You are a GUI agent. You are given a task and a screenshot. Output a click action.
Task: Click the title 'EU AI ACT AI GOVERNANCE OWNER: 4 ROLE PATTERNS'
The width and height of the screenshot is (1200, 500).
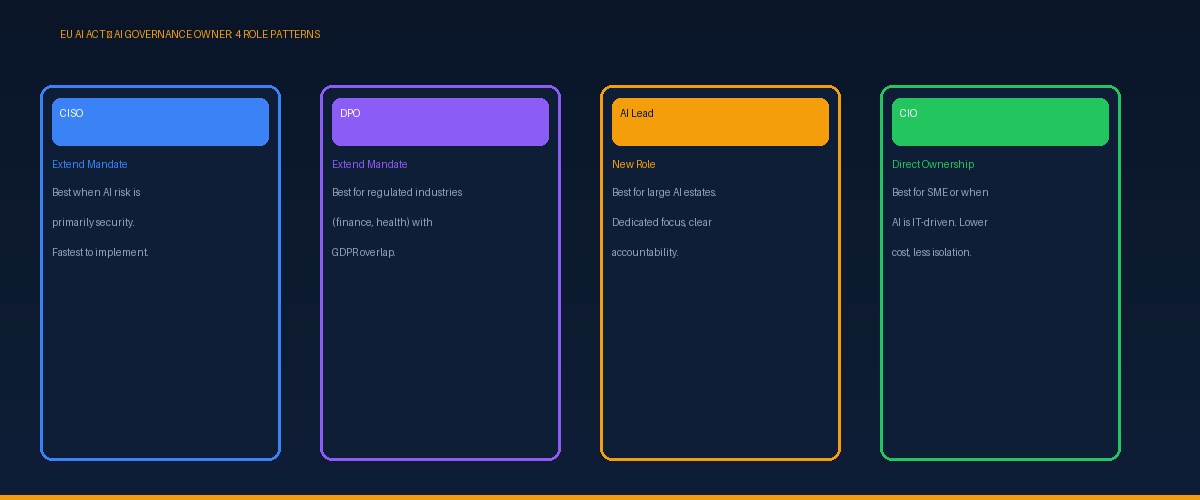click(x=190, y=34)
